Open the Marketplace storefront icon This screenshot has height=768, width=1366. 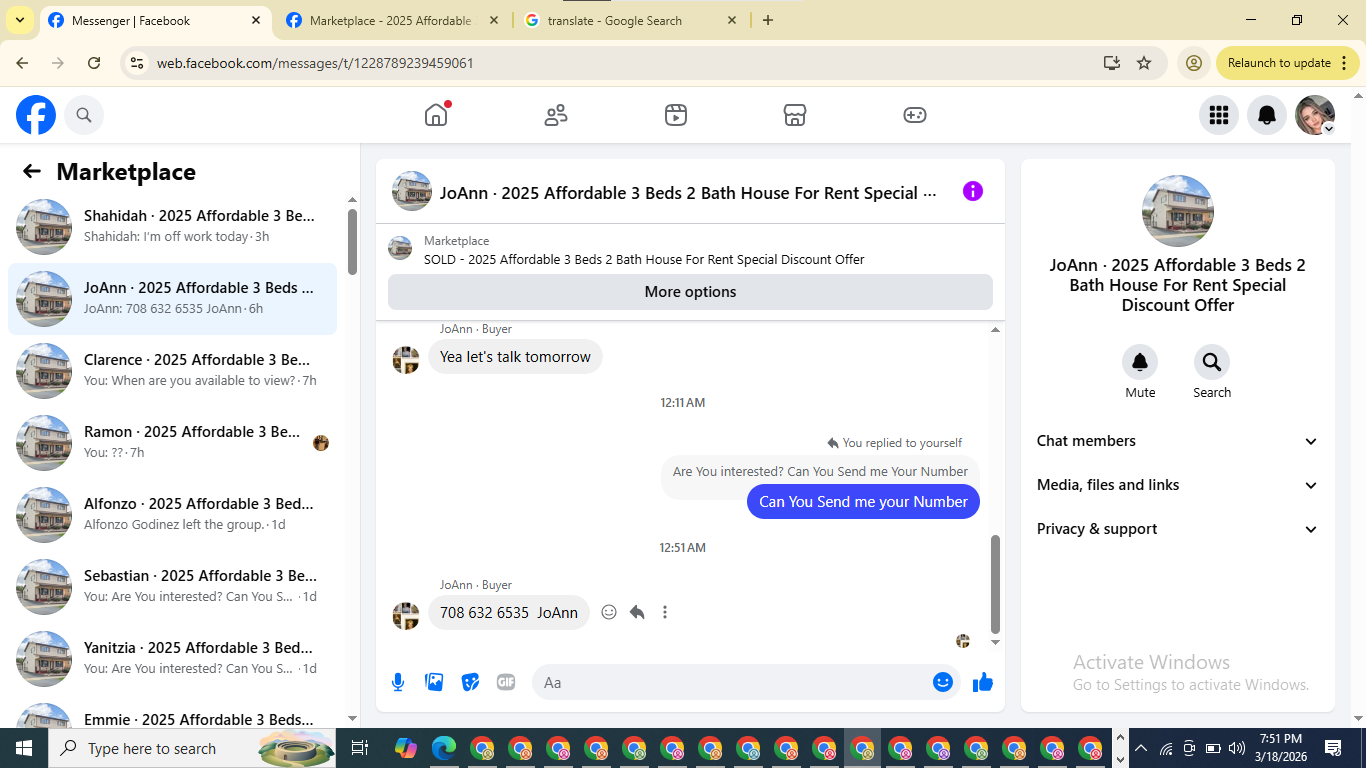795,115
